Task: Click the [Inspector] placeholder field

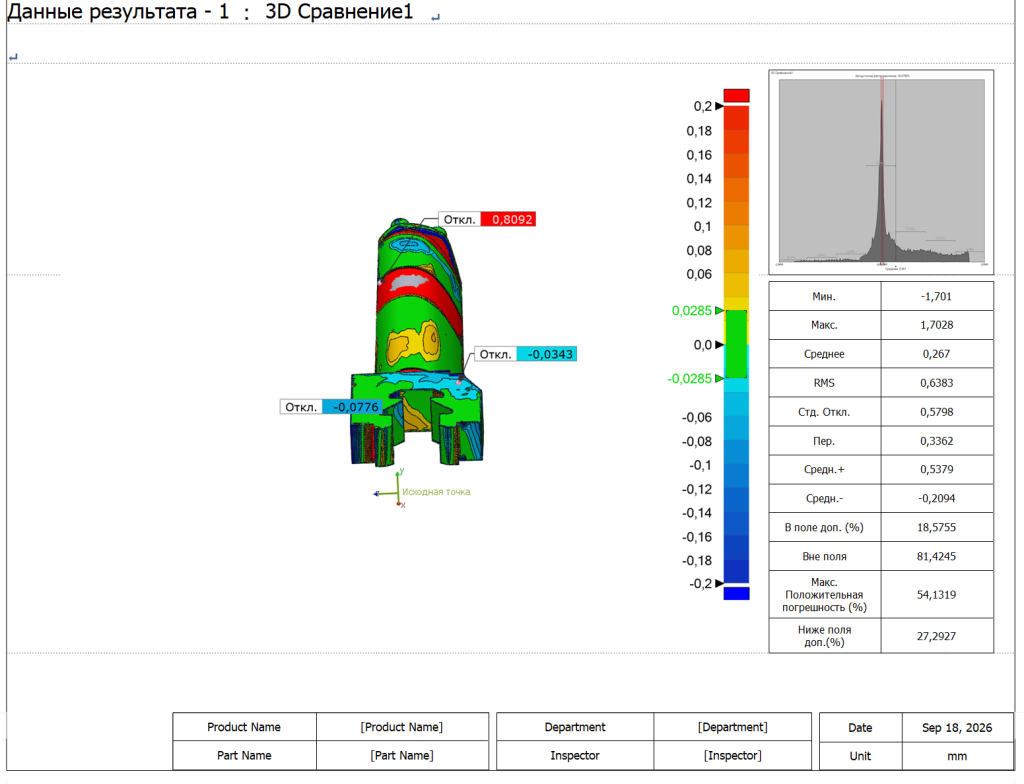Action: click(733, 756)
